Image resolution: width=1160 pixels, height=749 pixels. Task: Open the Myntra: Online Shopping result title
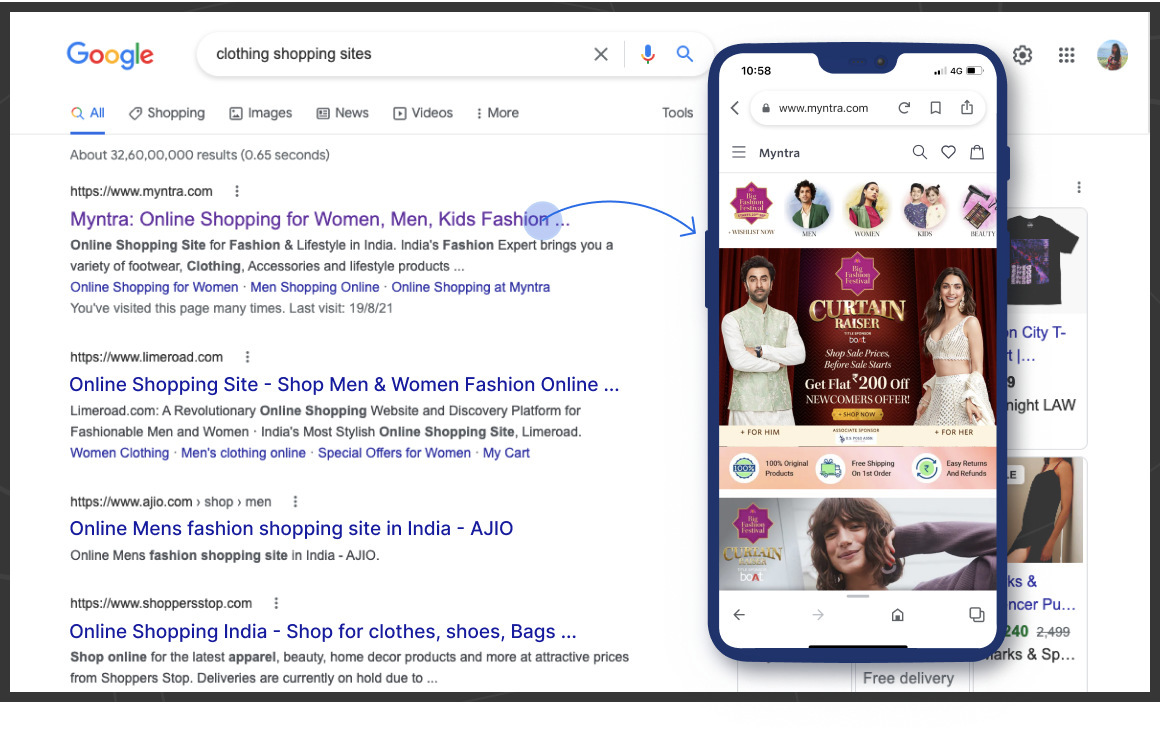coord(320,219)
